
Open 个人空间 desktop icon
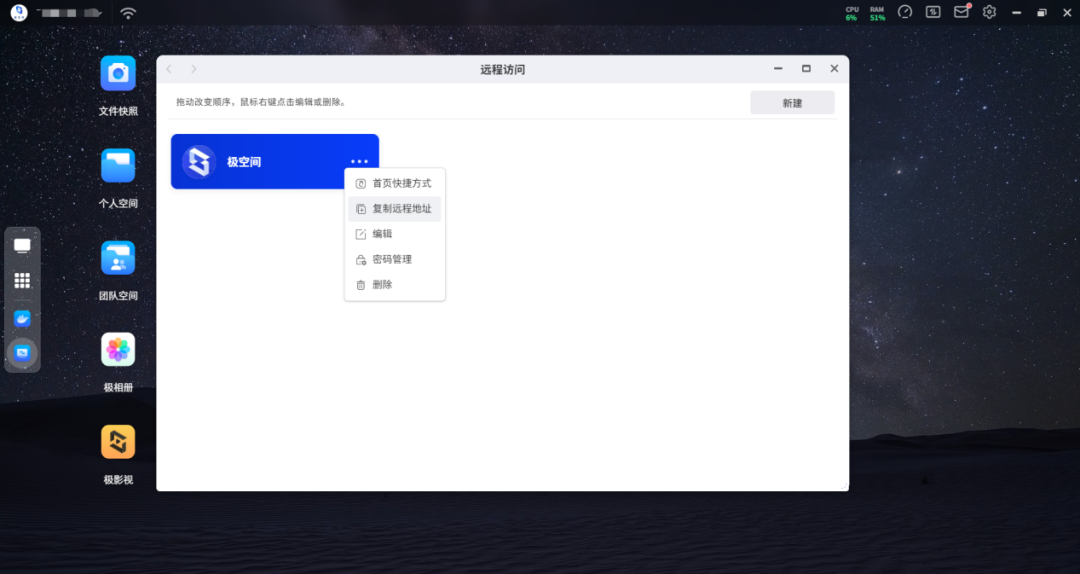point(118,166)
